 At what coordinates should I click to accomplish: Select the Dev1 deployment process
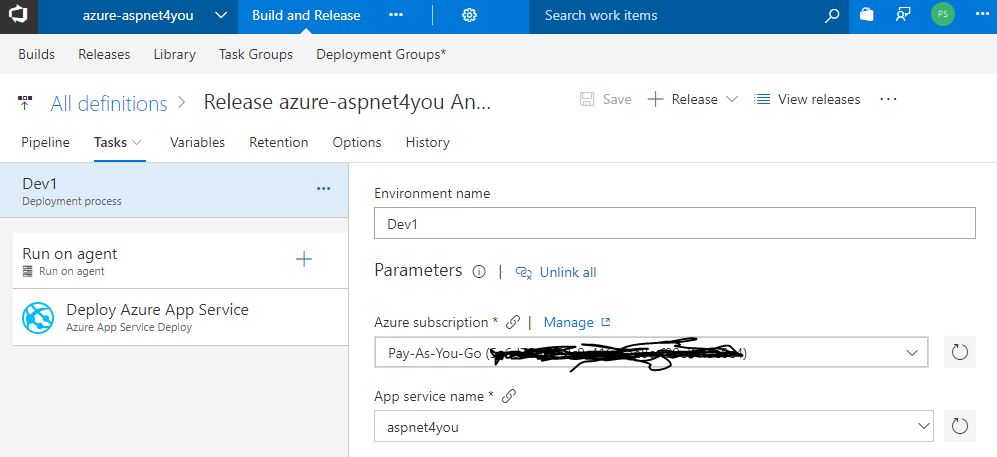pyautogui.click(x=174, y=191)
